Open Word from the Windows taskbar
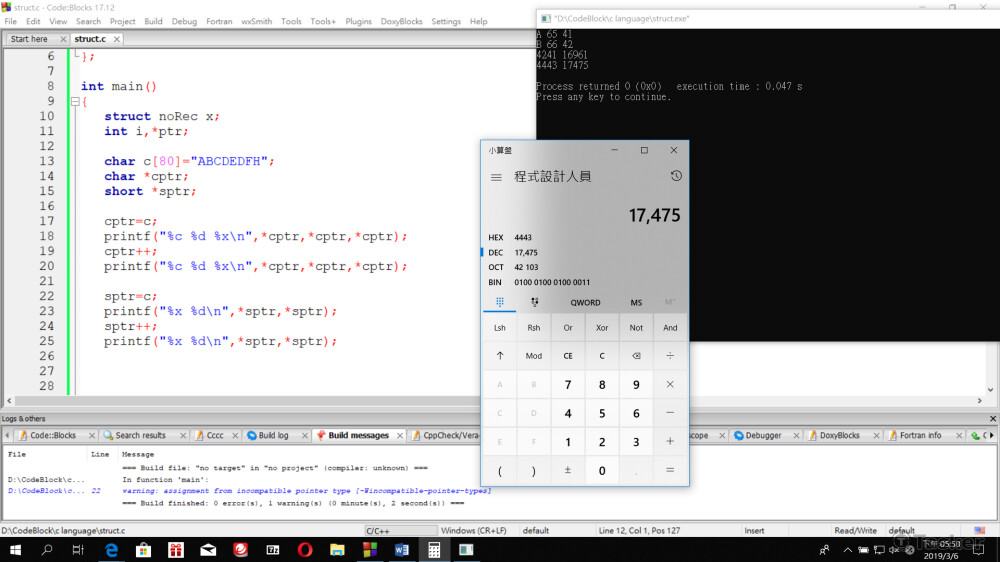Image resolution: width=1000 pixels, height=562 pixels. tap(402, 549)
